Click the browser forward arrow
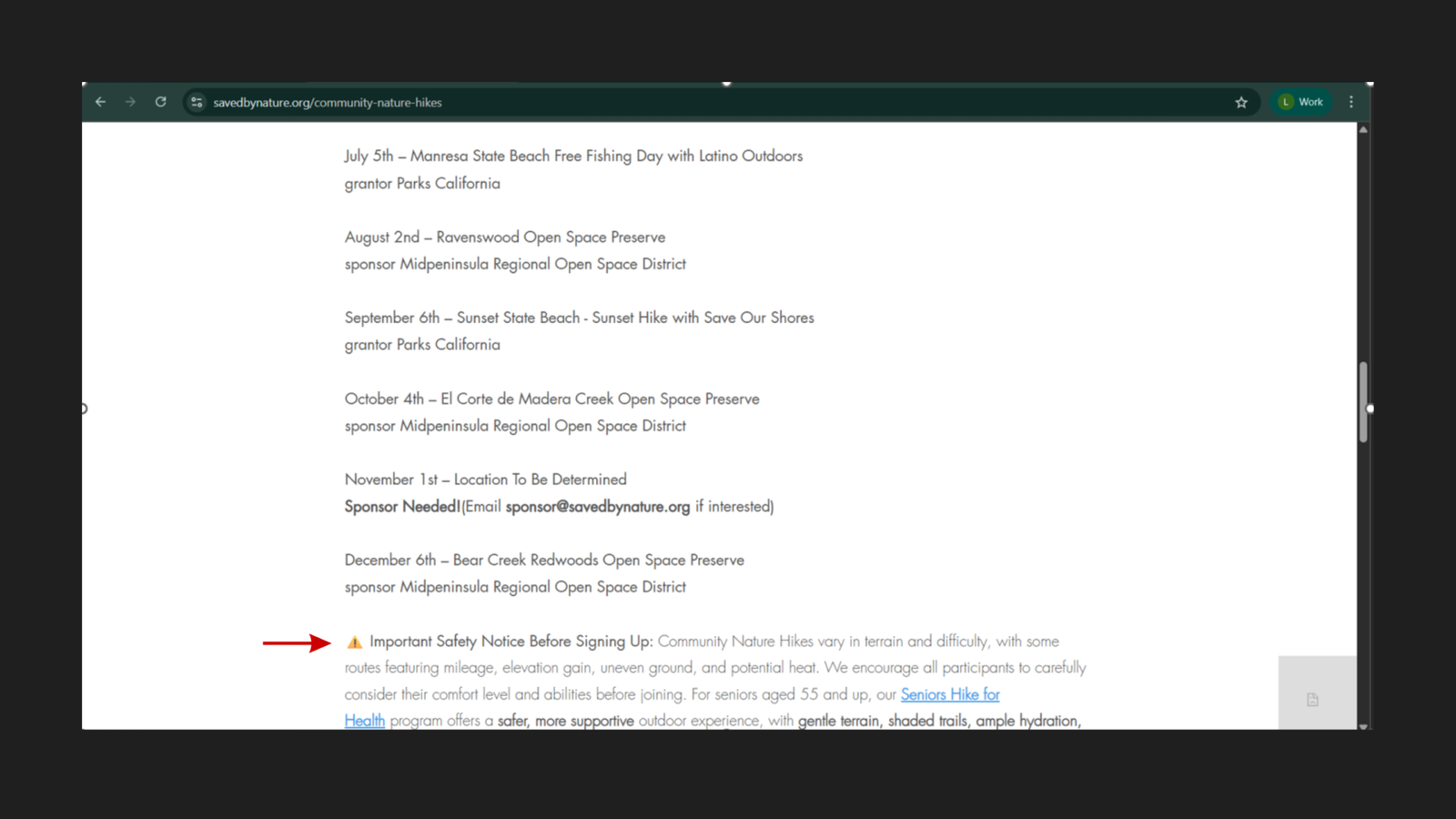Screen dimensions: 1456x819 [x=130, y=102]
